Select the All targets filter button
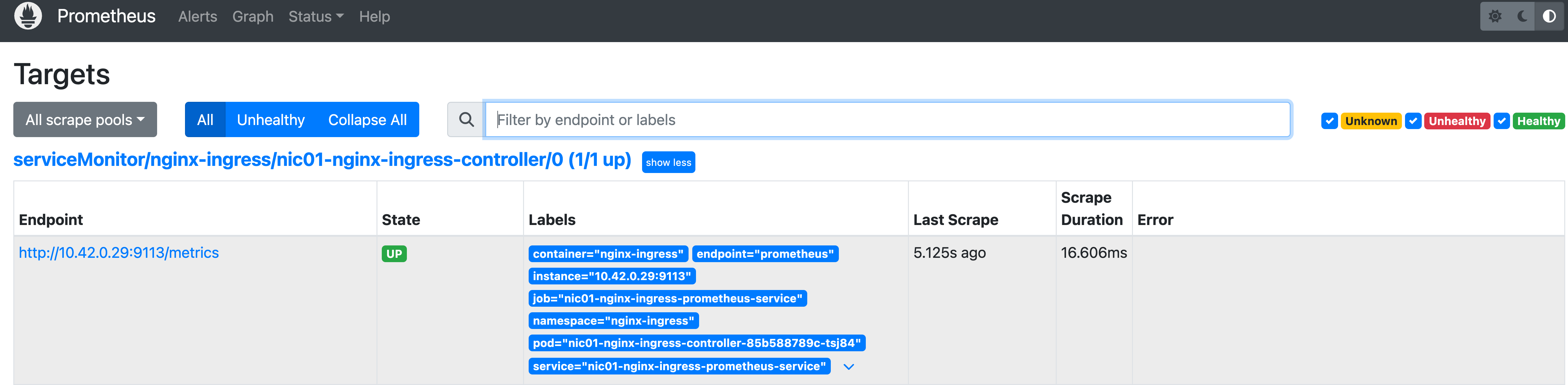 tap(205, 120)
